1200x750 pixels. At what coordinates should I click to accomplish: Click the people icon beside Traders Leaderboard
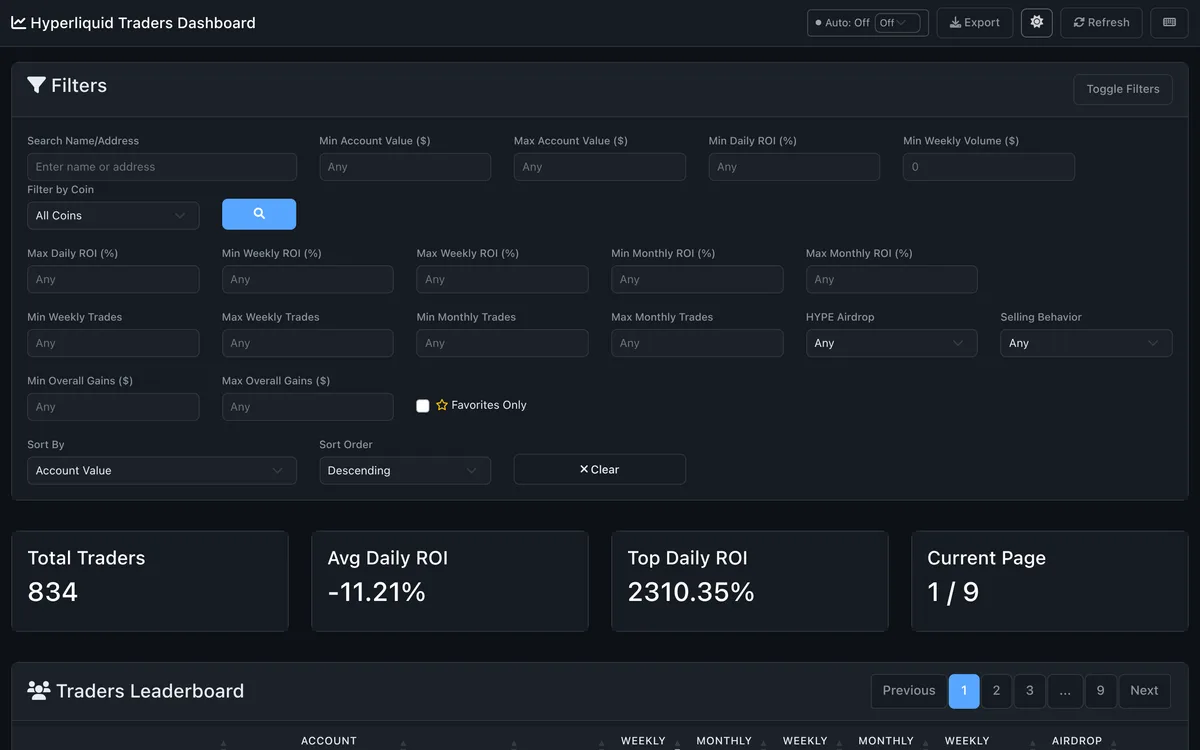point(39,690)
